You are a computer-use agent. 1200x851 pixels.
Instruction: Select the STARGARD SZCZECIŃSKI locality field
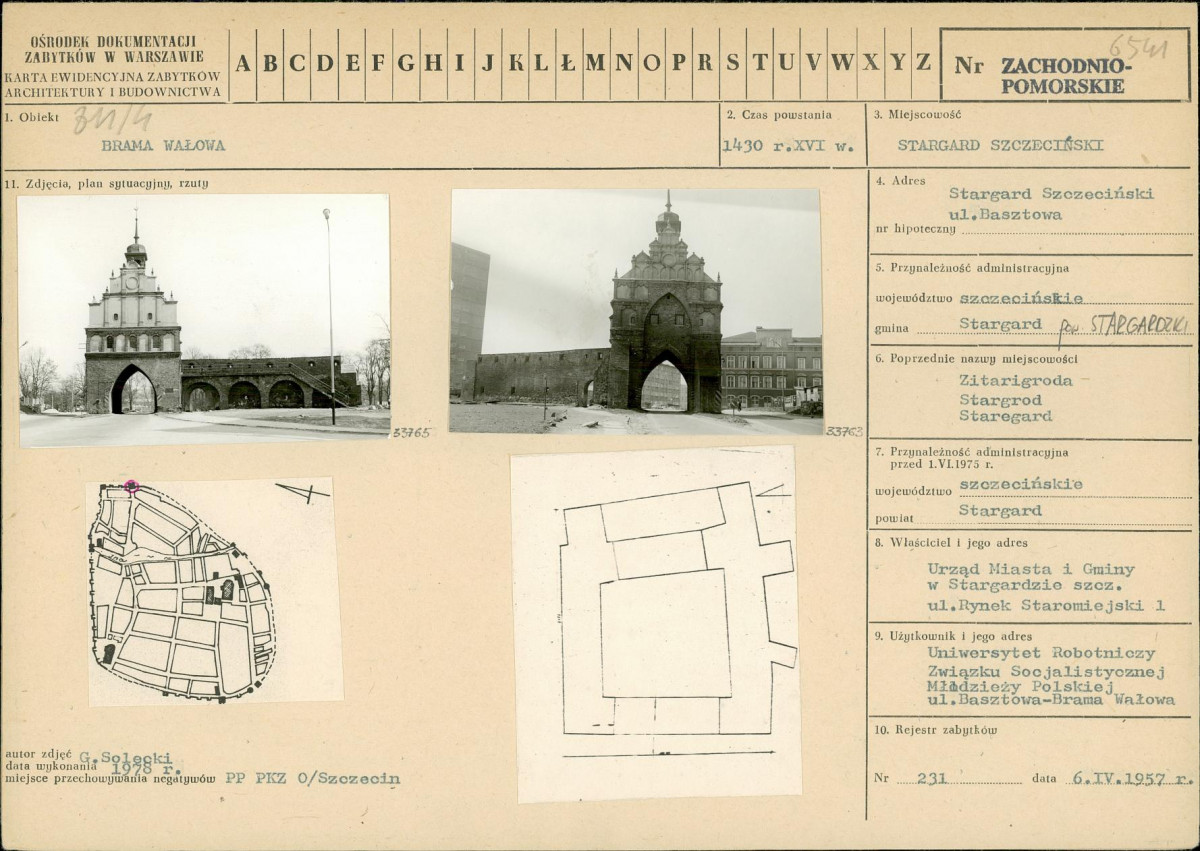click(x=1000, y=145)
